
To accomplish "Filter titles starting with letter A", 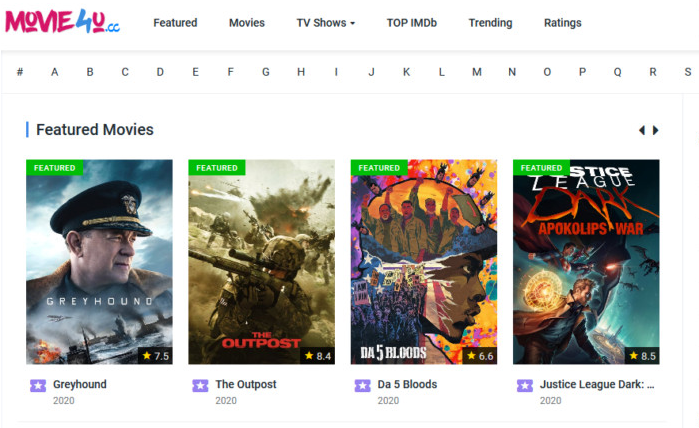I will (54, 72).
